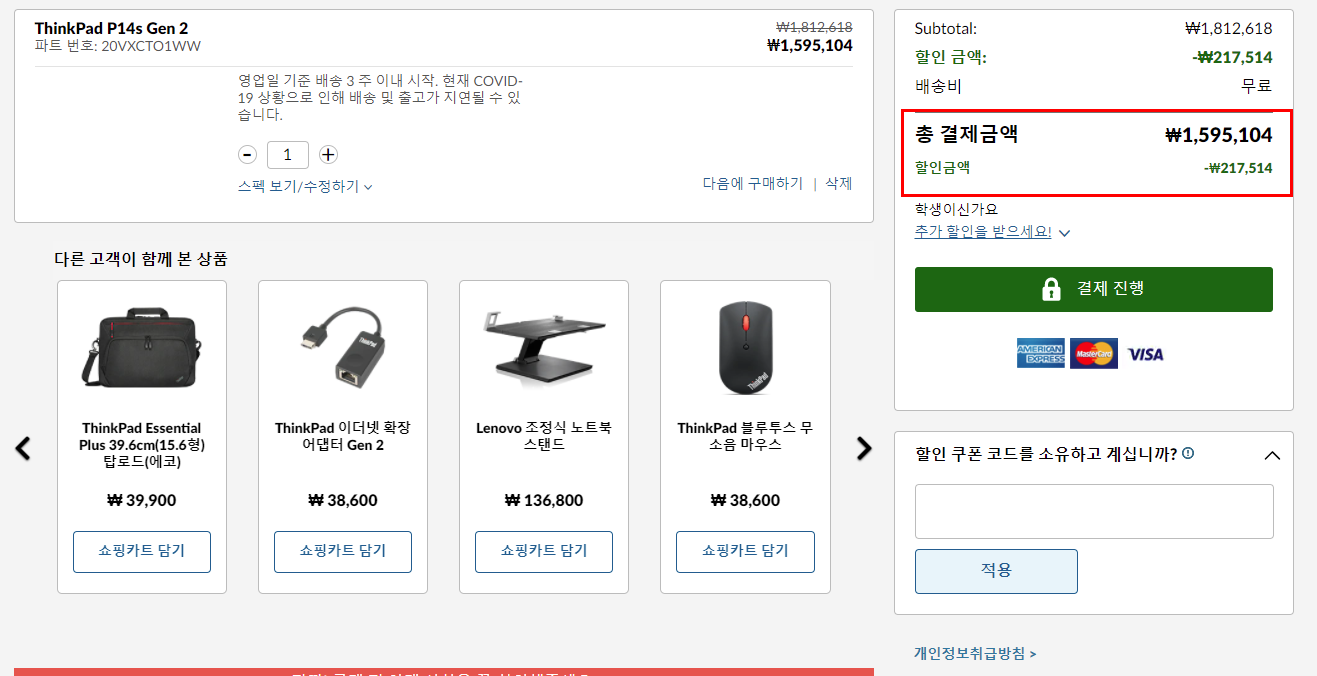The image size is (1317, 676).
Task: Click the 배송비 무료 value
Action: [x=1257, y=86]
